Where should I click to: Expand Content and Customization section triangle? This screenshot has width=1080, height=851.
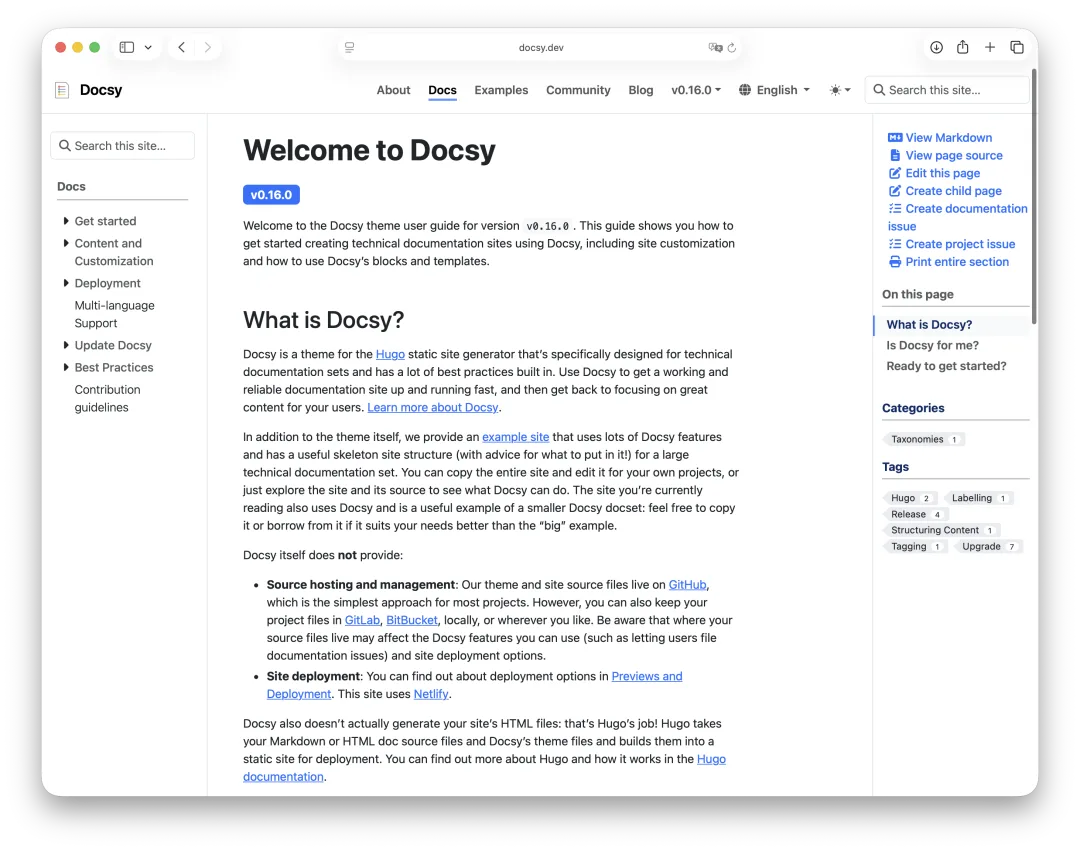coord(66,243)
